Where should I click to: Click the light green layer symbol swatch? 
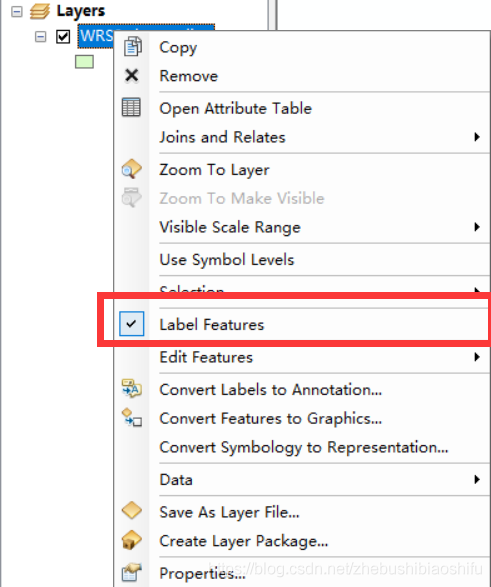(84, 62)
